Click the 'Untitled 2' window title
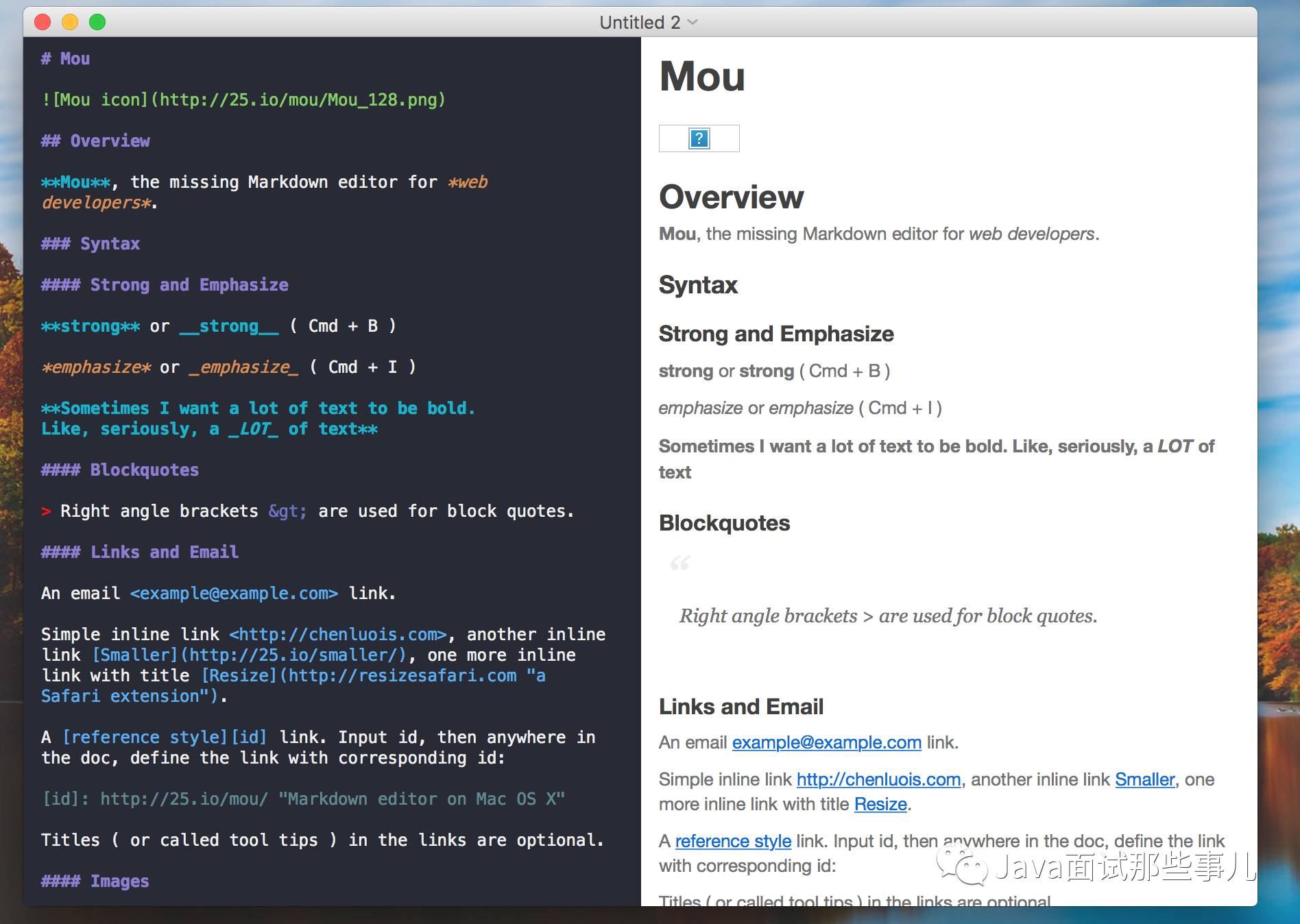This screenshot has width=1300, height=924. [639, 23]
